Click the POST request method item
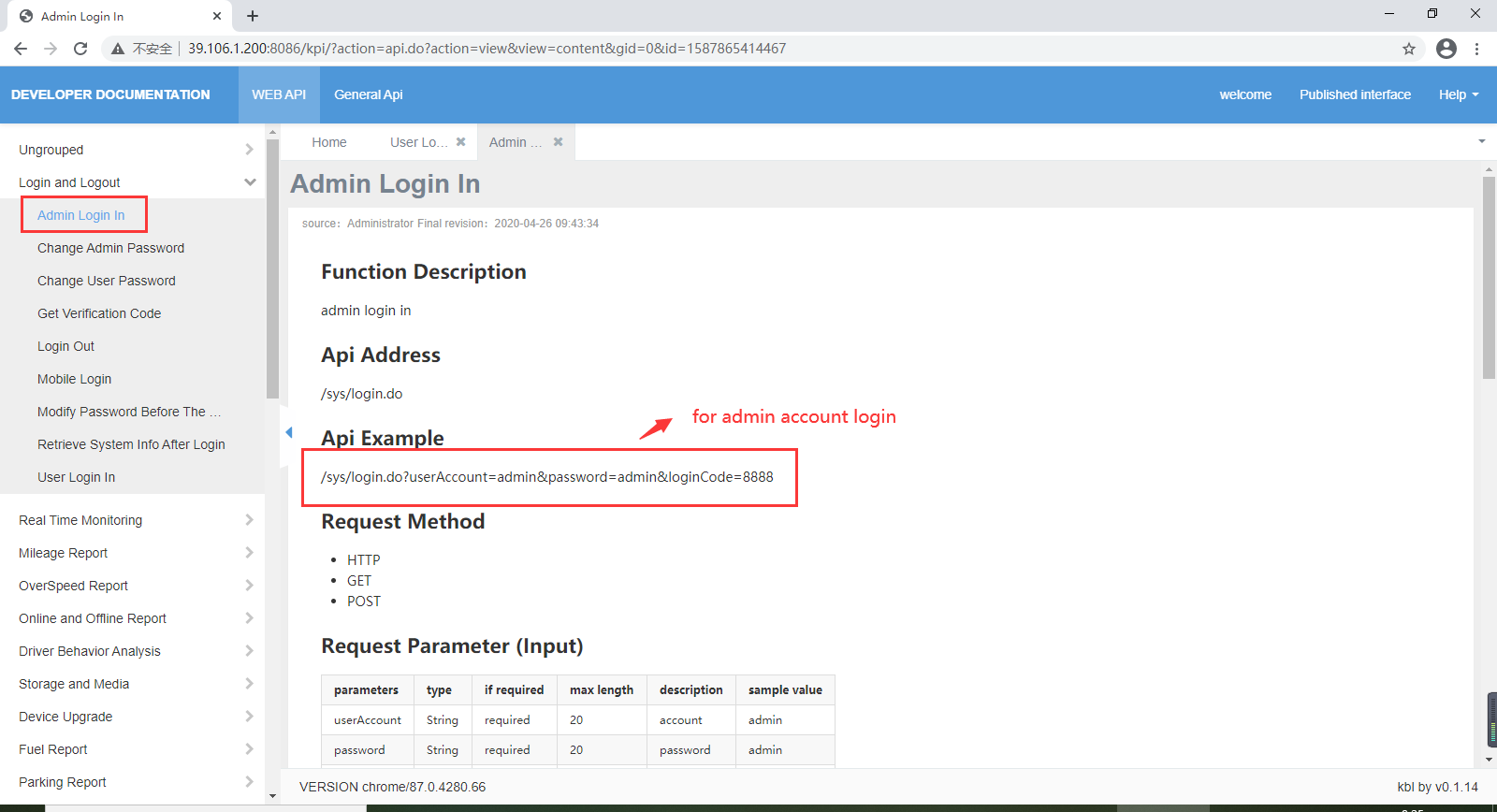This screenshot has height=812, width=1497. [364, 602]
